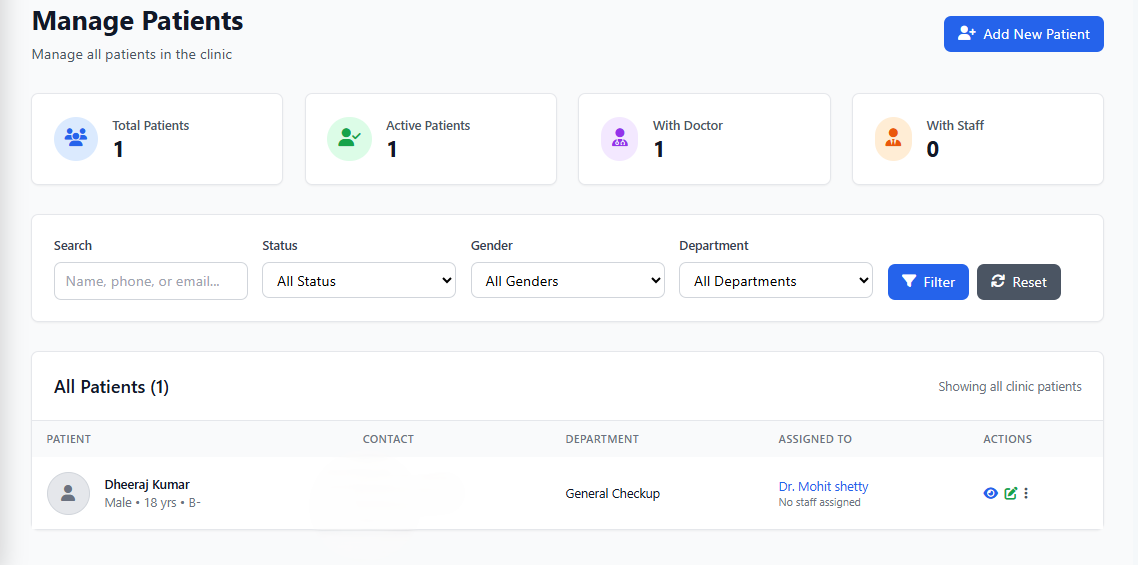The width and height of the screenshot is (1138, 565).
Task: View Dheeraj Kumar's details via eye icon
Action: (x=990, y=493)
